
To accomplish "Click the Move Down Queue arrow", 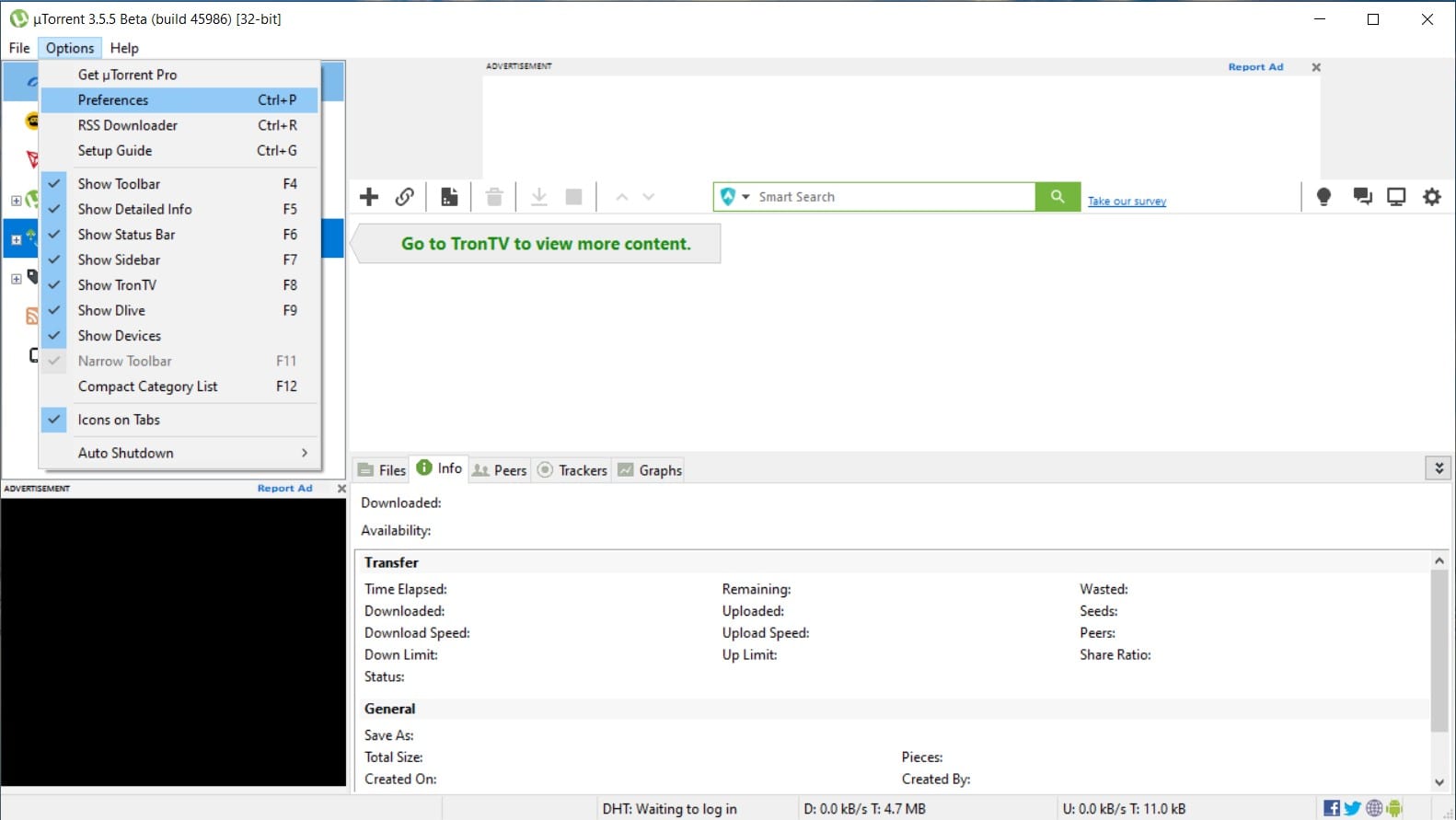I will click(649, 197).
